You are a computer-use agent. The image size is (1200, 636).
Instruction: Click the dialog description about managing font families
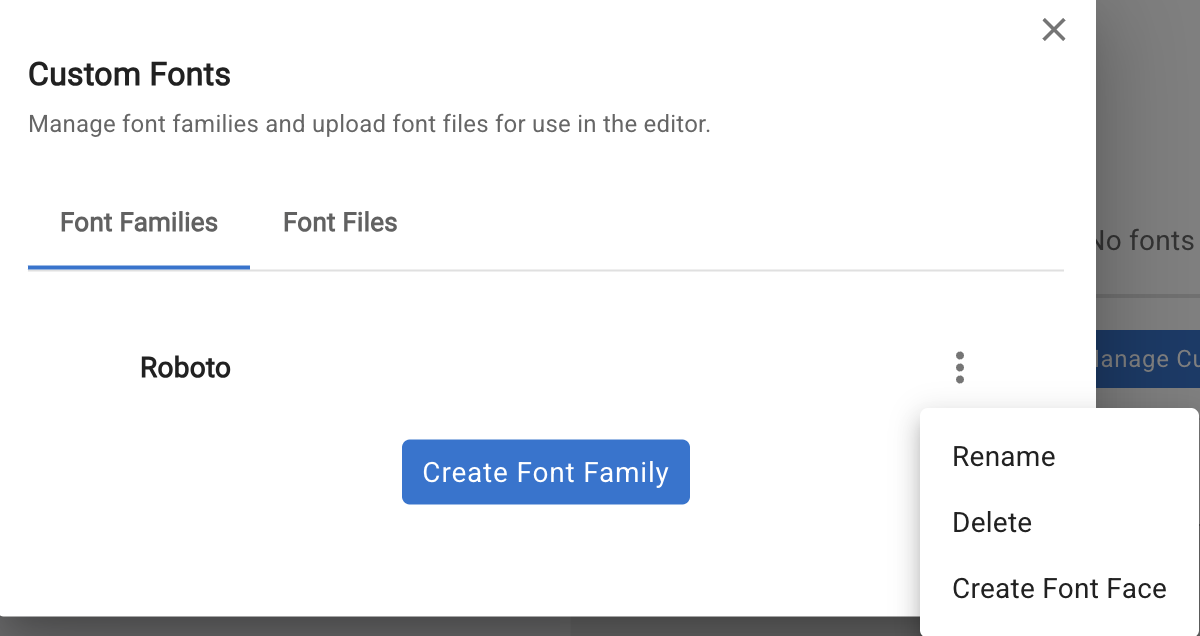pos(369,125)
